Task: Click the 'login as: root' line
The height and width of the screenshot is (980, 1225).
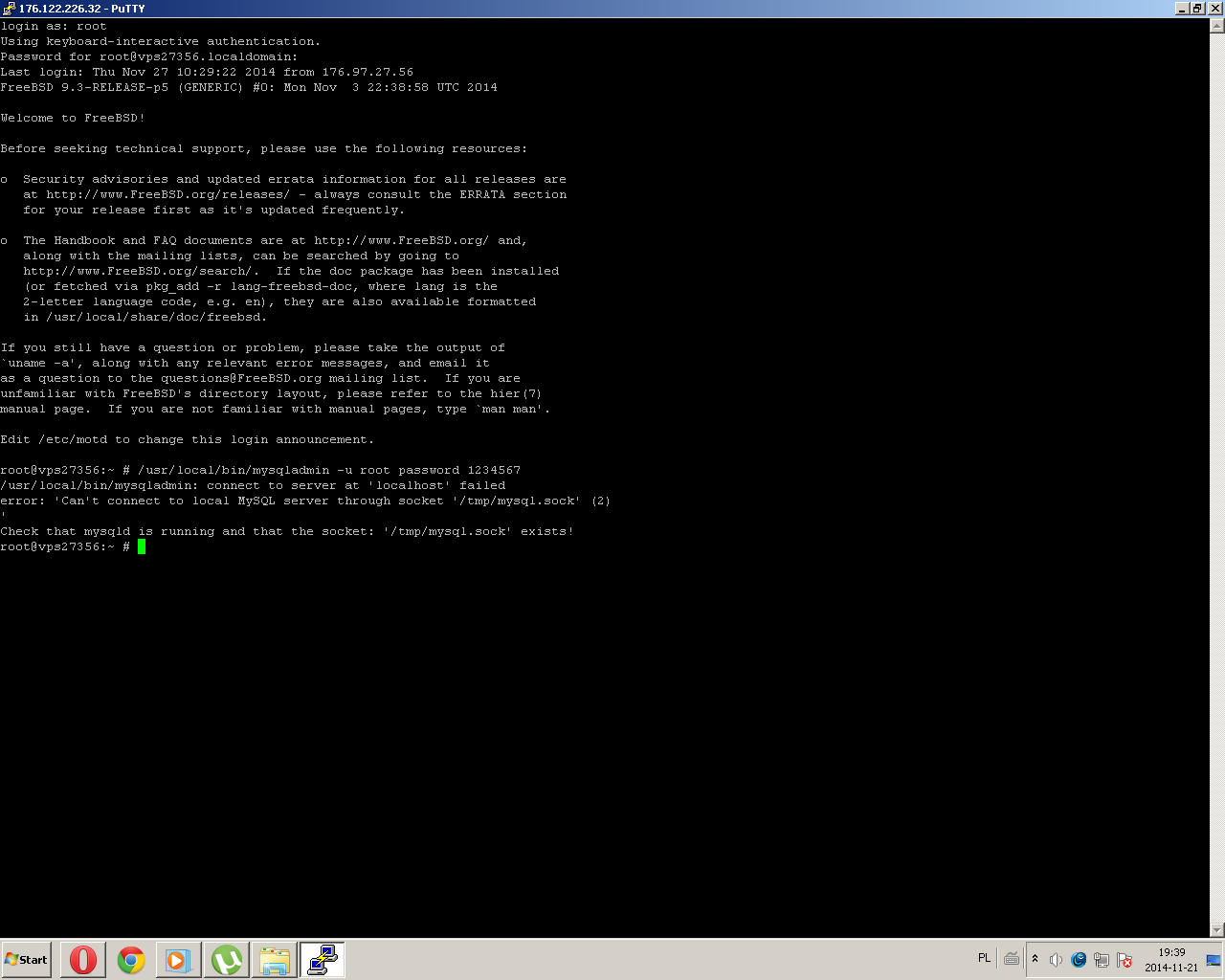Action: coord(54,26)
